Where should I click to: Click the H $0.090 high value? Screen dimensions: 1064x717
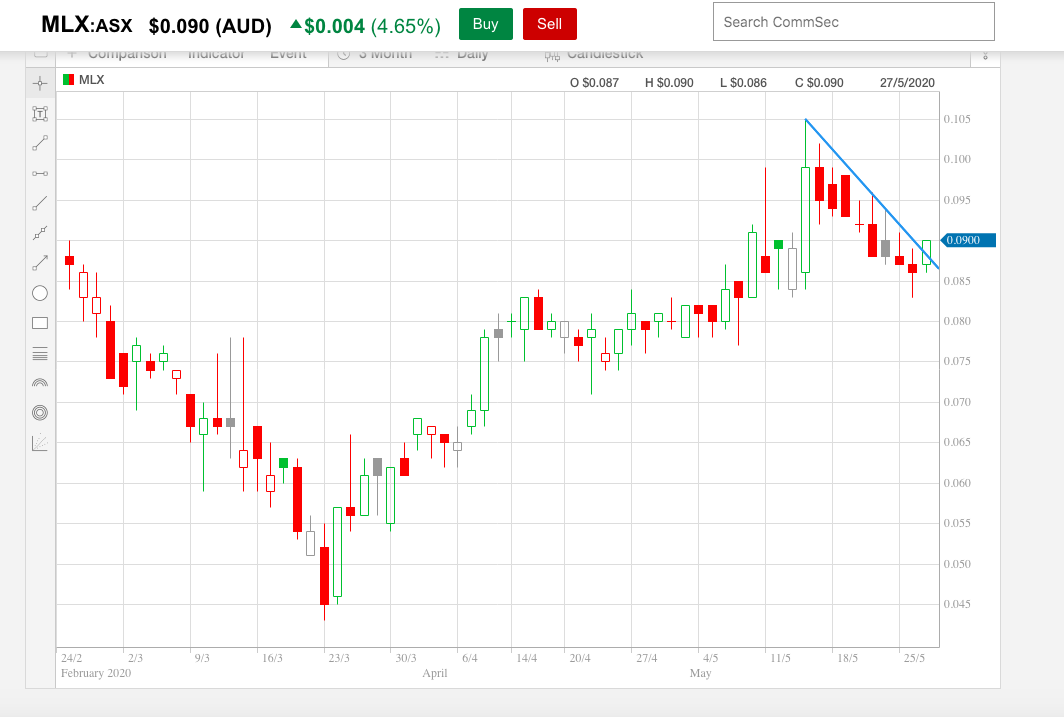669,83
